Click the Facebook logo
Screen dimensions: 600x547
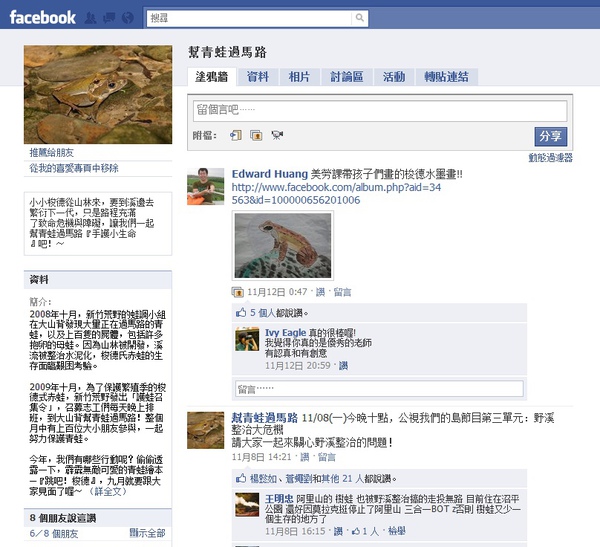point(42,18)
